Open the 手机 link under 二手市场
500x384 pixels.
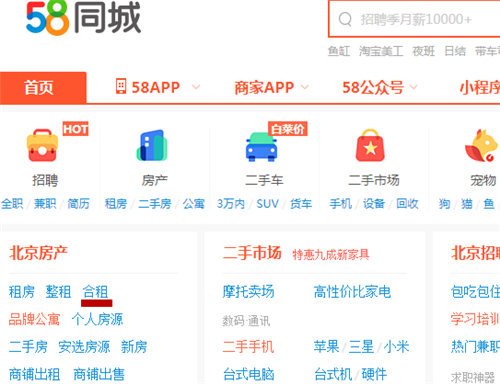[x=341, y=204]
